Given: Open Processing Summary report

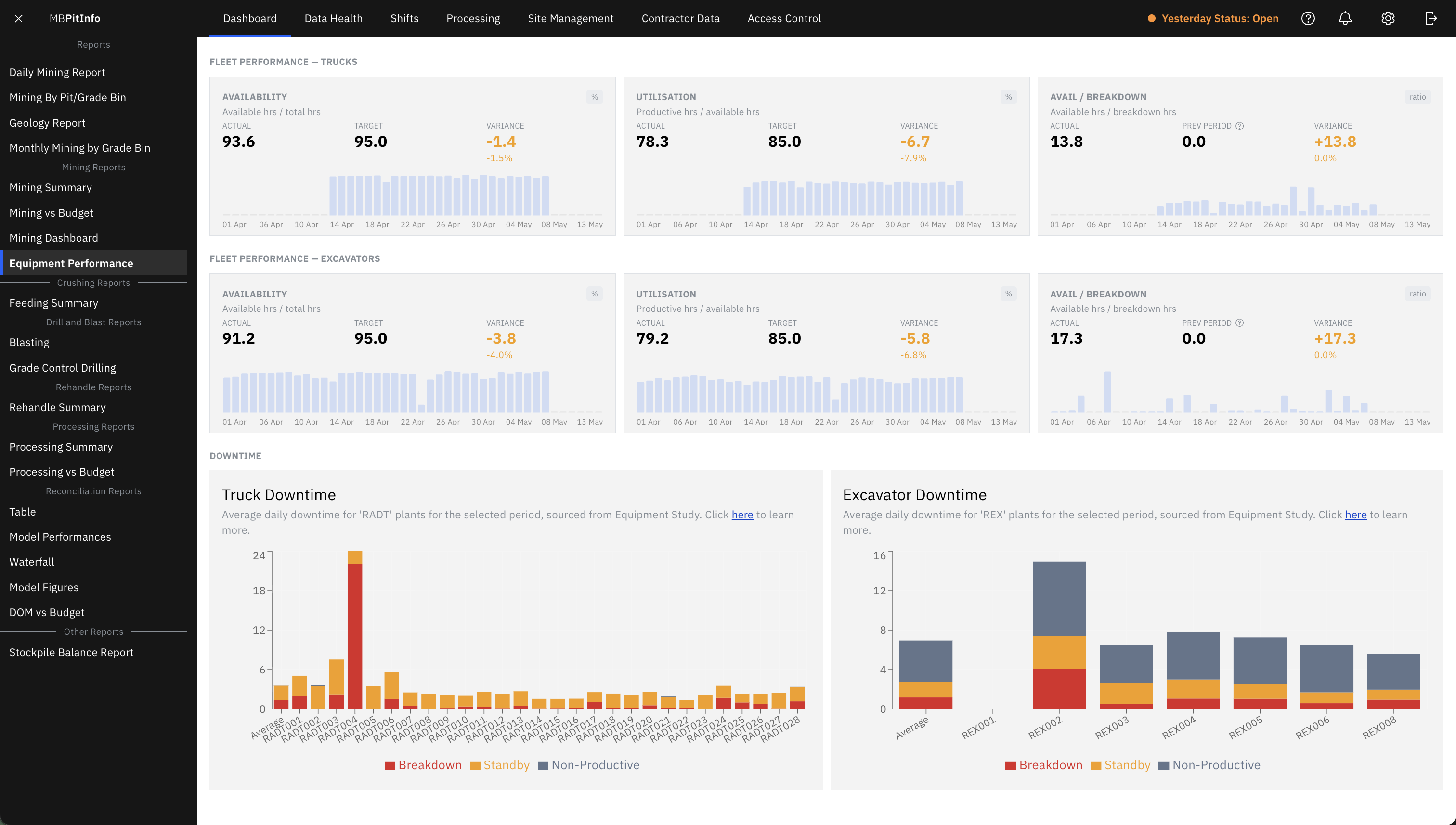Looking at the screenshot, I should (93, 447).
